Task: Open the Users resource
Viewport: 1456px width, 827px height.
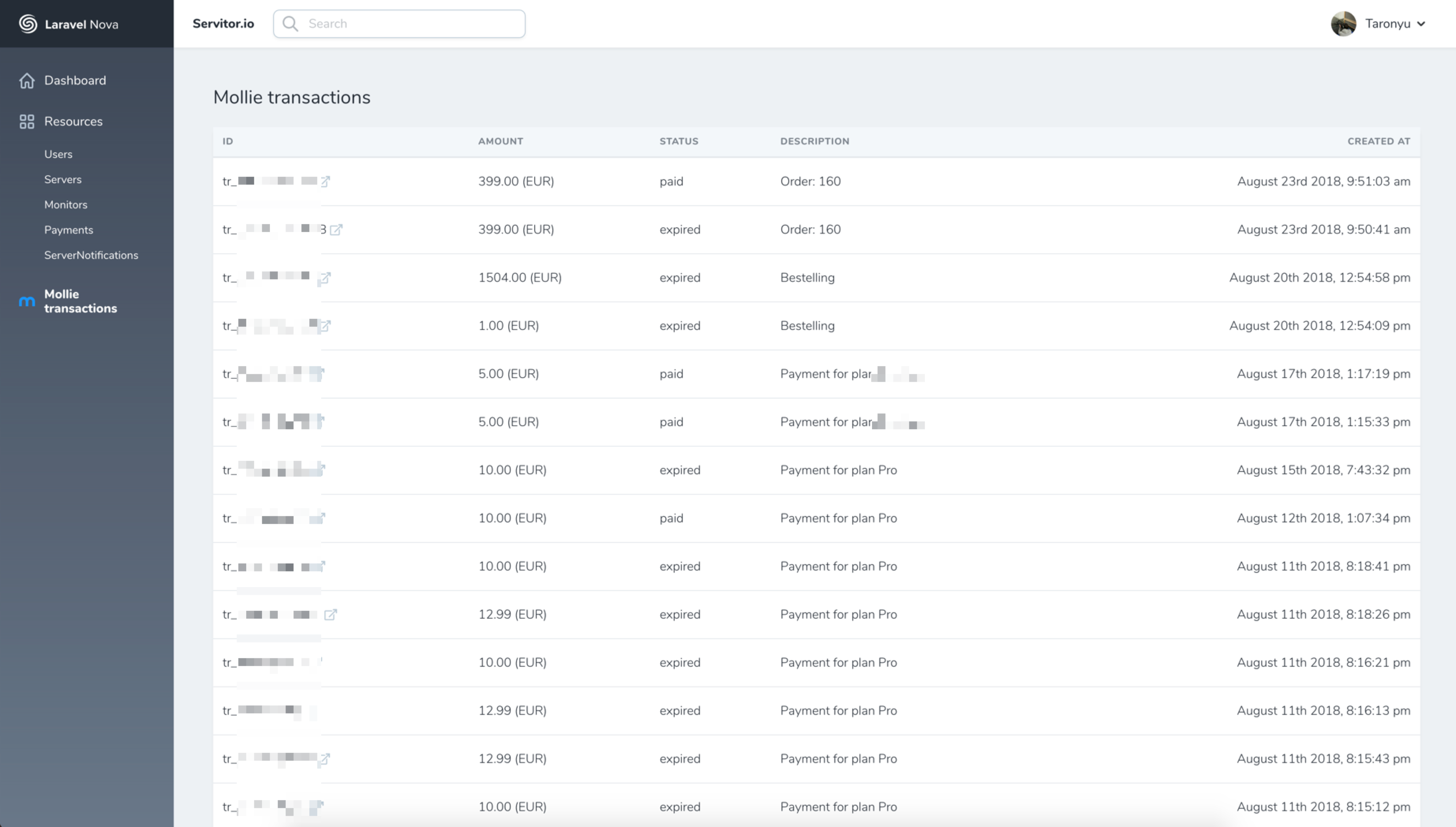Action: pos(58,154)
